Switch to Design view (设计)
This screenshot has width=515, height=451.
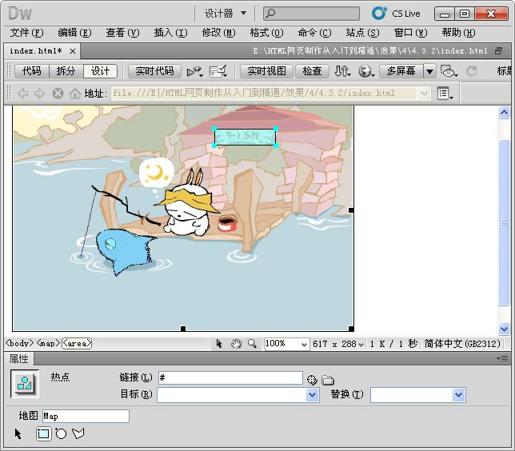pos(100,71)
